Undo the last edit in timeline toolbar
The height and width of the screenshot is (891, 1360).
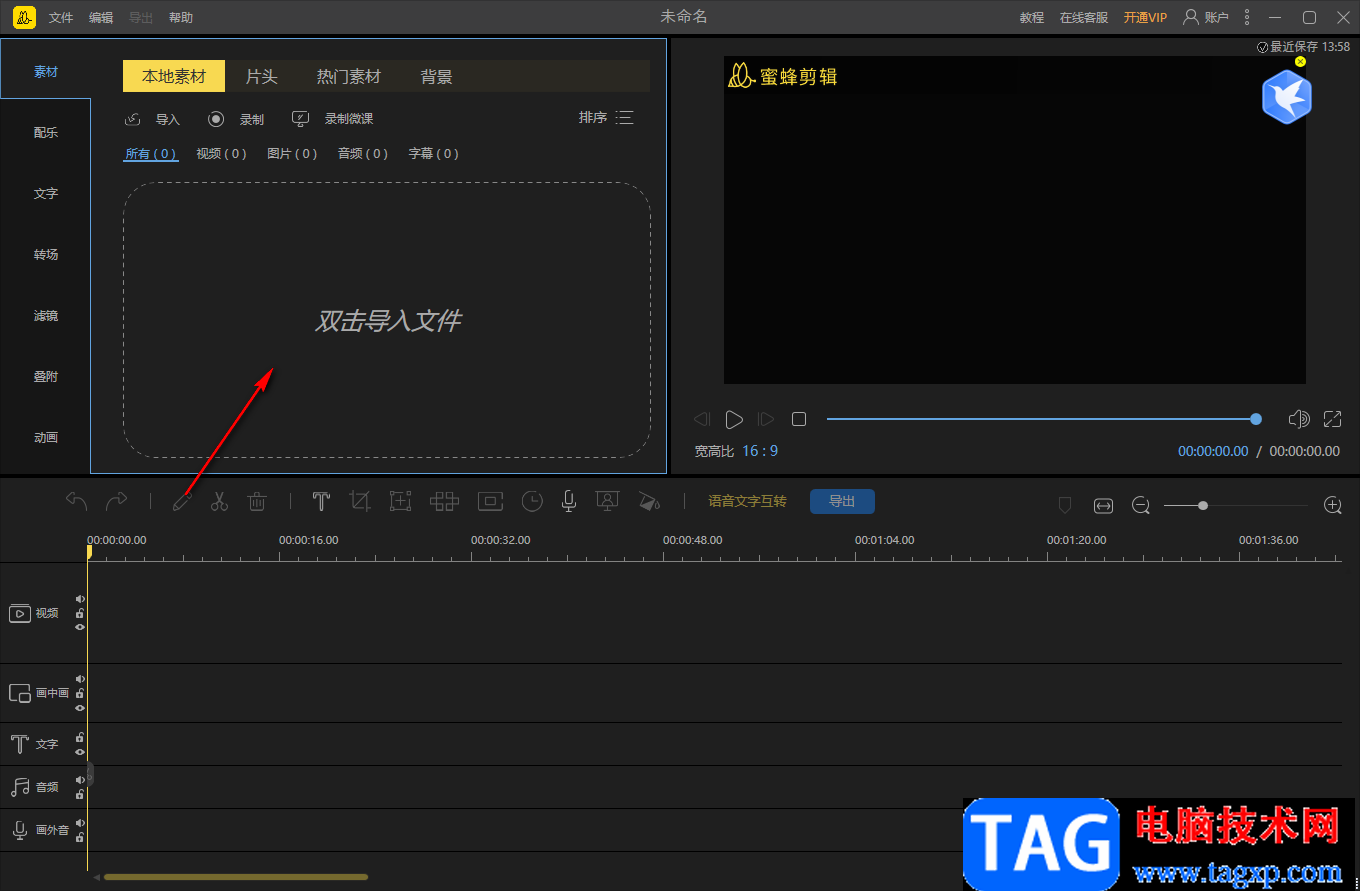coord(77,501)
